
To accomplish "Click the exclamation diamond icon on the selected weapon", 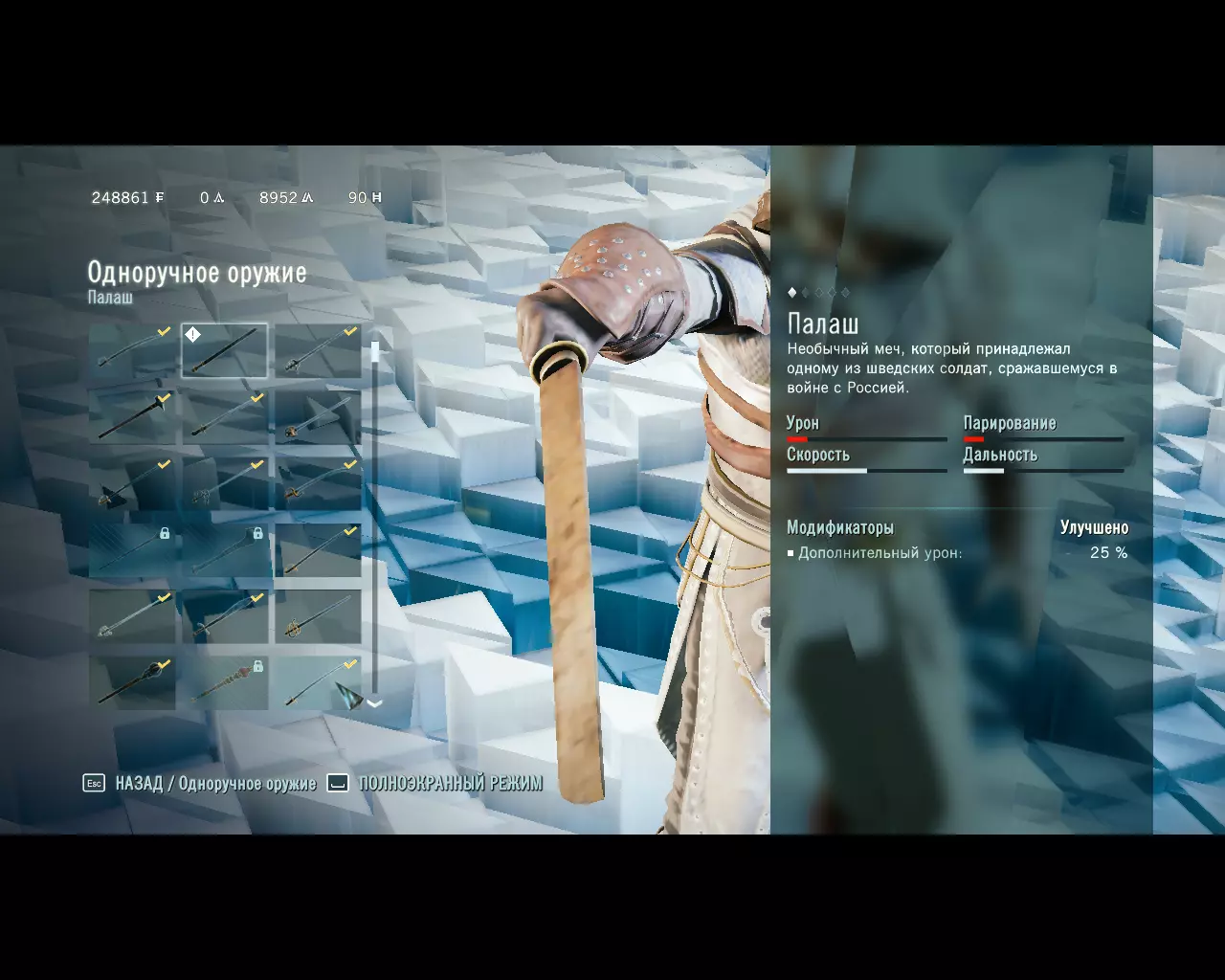I will pos(192,334).
